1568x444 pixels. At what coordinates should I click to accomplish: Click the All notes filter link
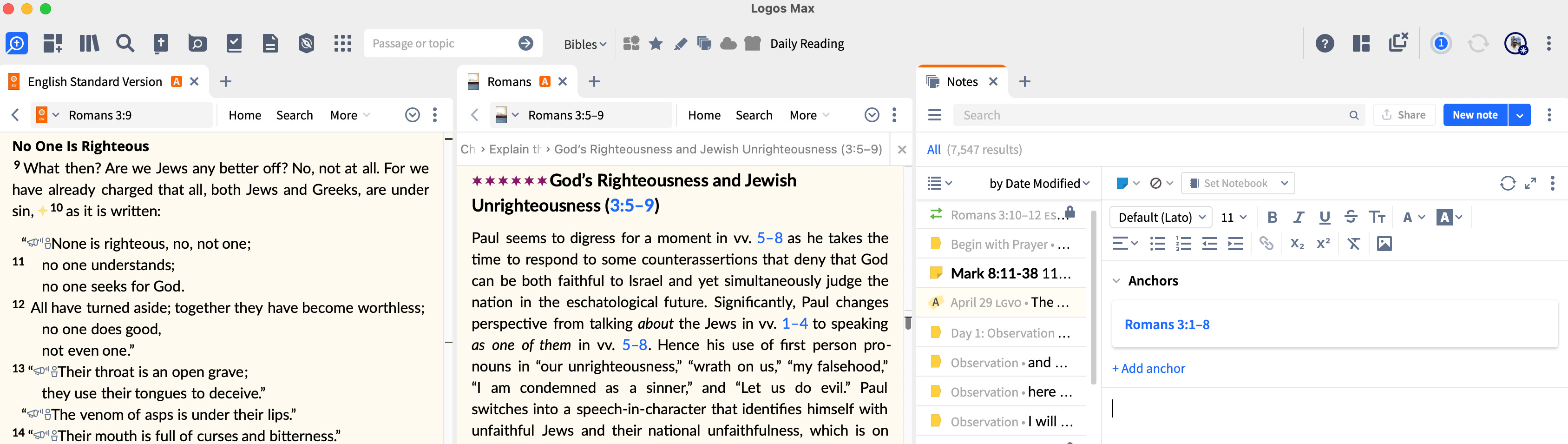coord(934,150)
